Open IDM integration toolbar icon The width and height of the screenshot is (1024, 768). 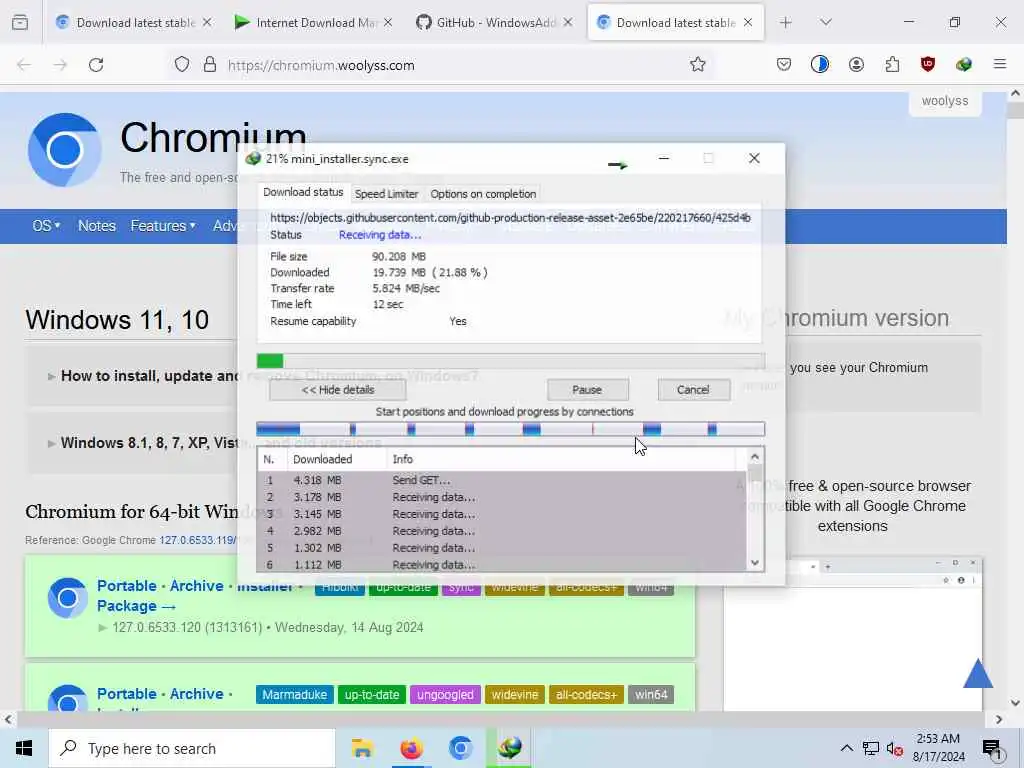[963, 64]
